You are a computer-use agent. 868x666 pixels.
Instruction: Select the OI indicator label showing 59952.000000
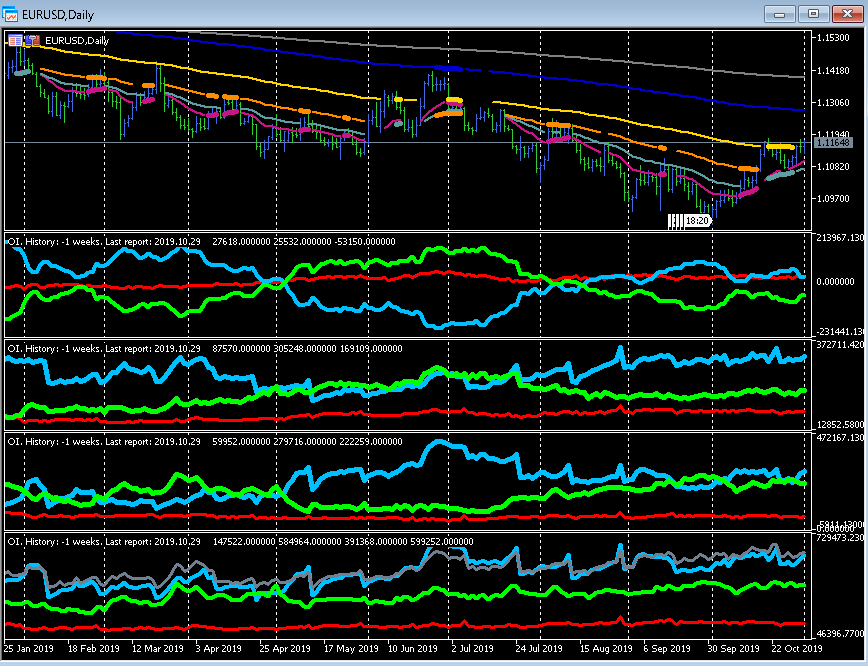click(205, 442)
